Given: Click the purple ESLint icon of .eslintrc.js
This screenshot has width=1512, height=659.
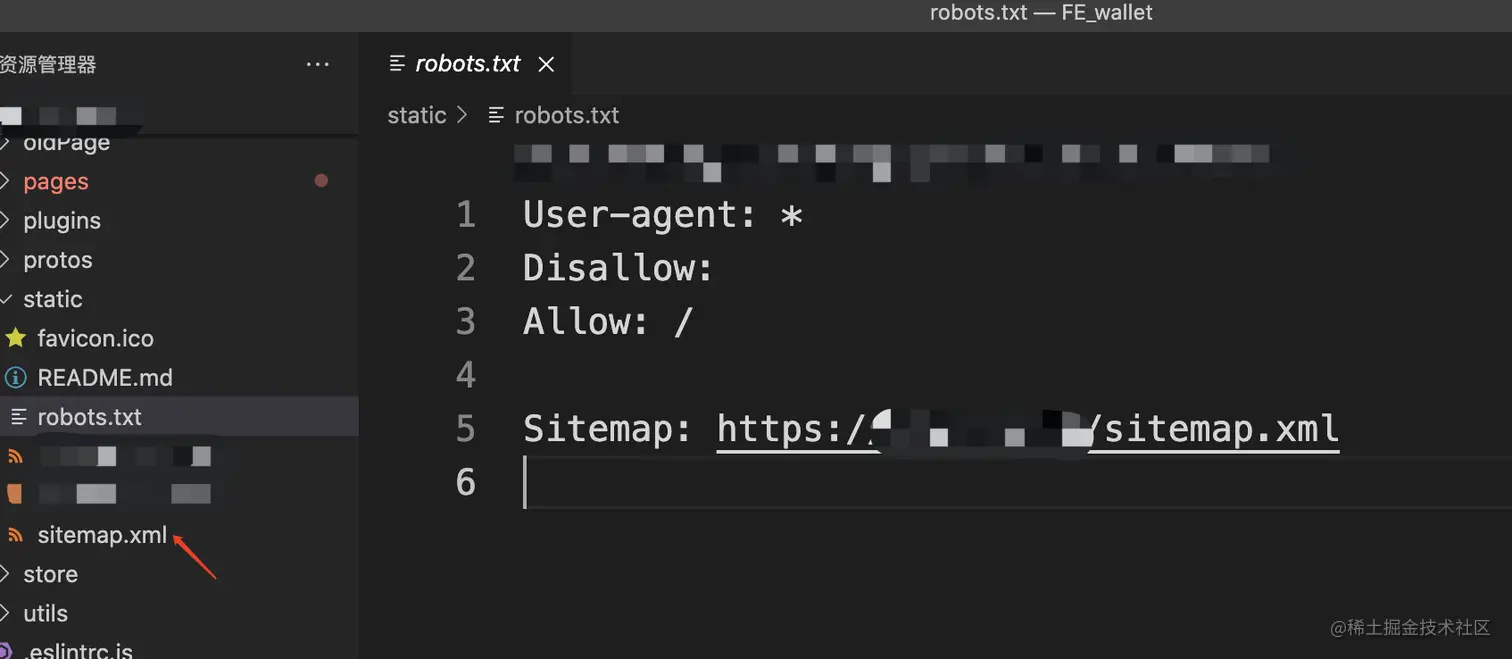Looking at the screenshot, I should [8, 650].
